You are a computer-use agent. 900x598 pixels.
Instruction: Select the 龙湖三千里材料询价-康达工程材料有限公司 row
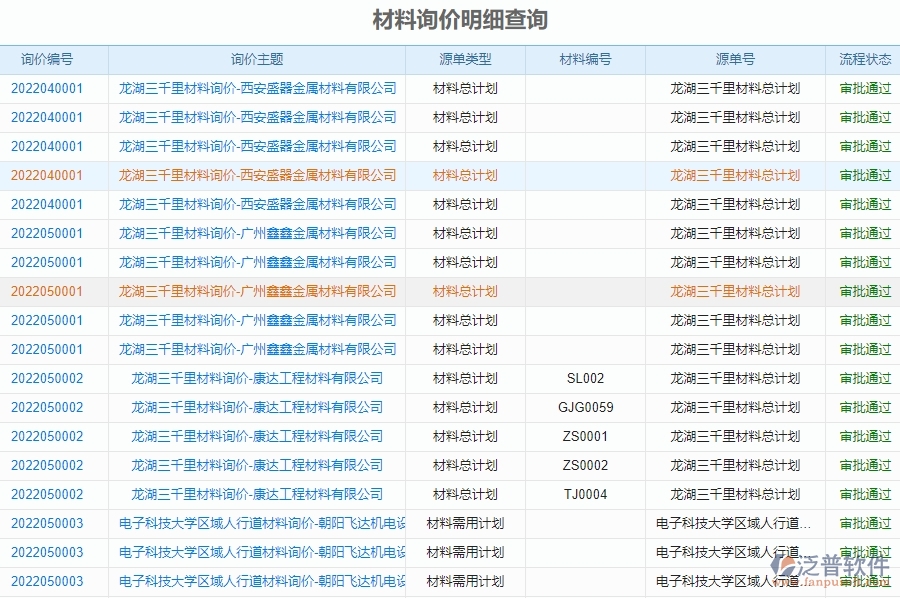pos(256,378)
